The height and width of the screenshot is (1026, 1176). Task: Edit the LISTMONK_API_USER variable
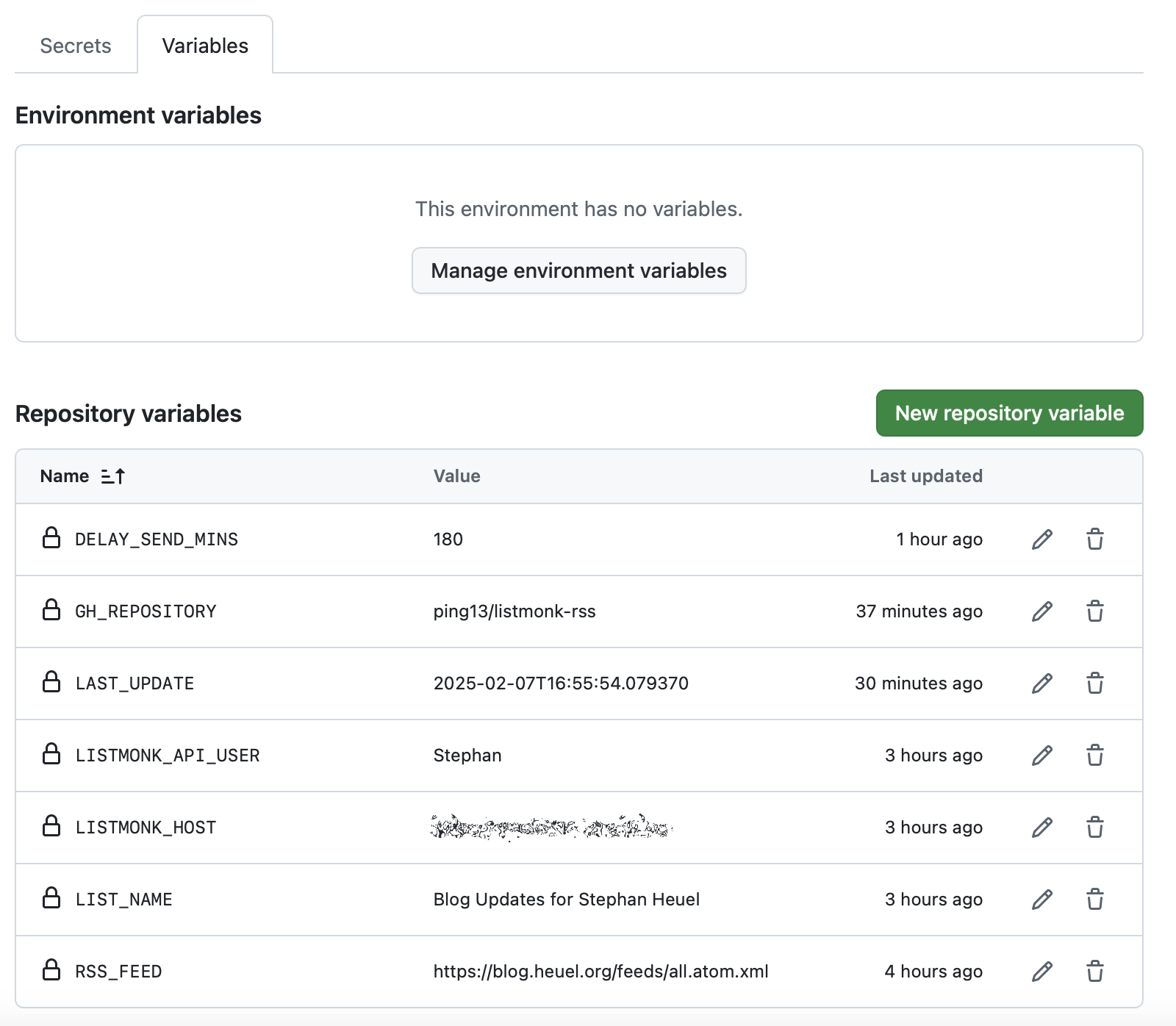[x=1042, y=756]
